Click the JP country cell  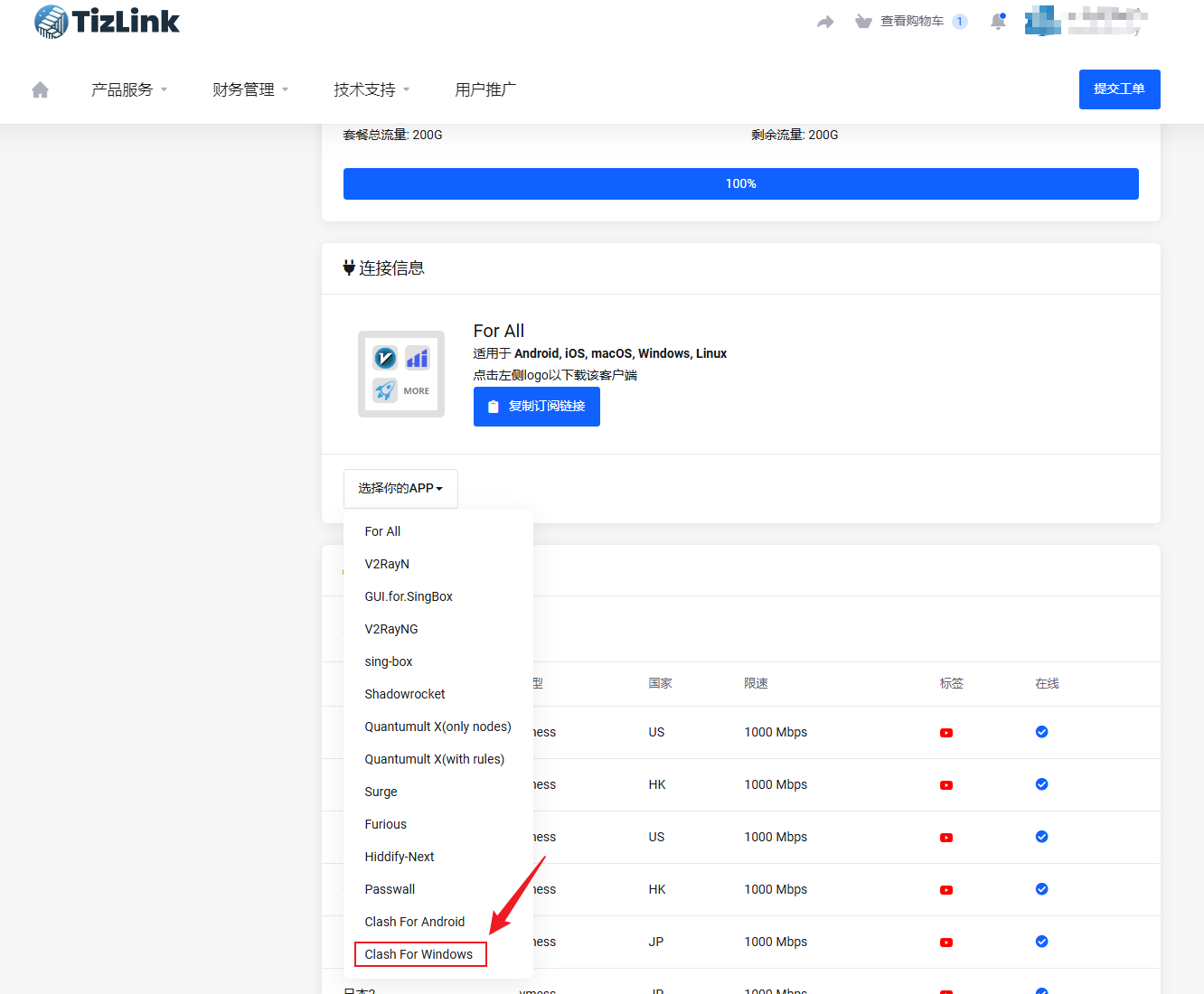click(656, 942)
